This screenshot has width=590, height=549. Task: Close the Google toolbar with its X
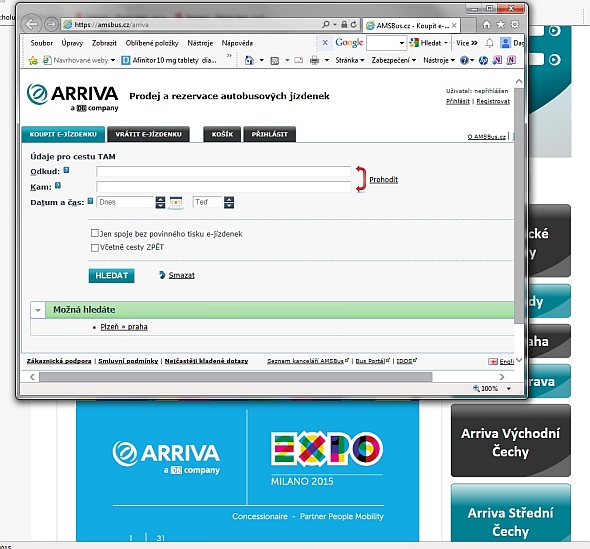click(325, 43)
